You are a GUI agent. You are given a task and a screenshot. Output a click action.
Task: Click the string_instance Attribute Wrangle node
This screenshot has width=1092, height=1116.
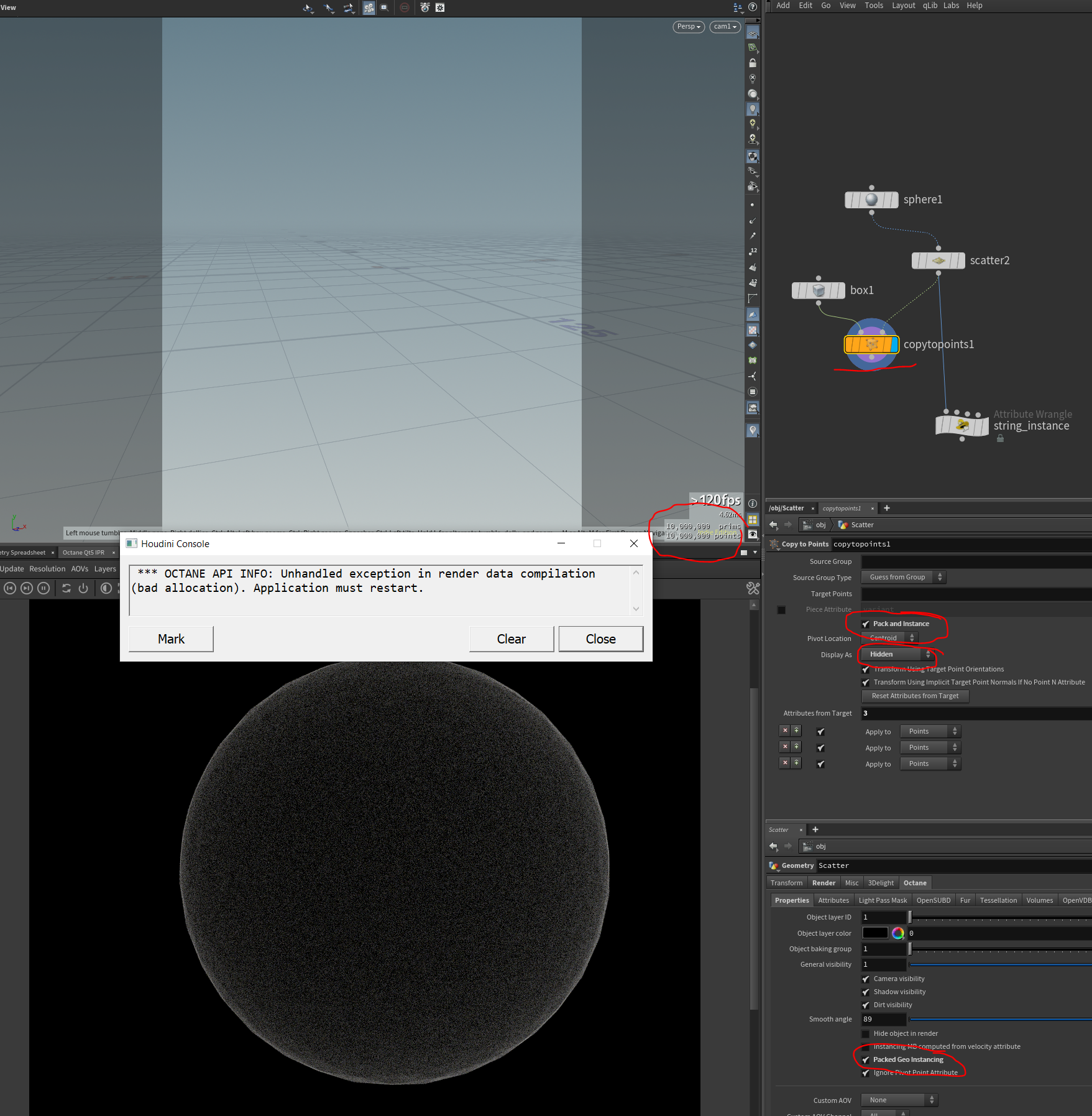pos(962,425)
